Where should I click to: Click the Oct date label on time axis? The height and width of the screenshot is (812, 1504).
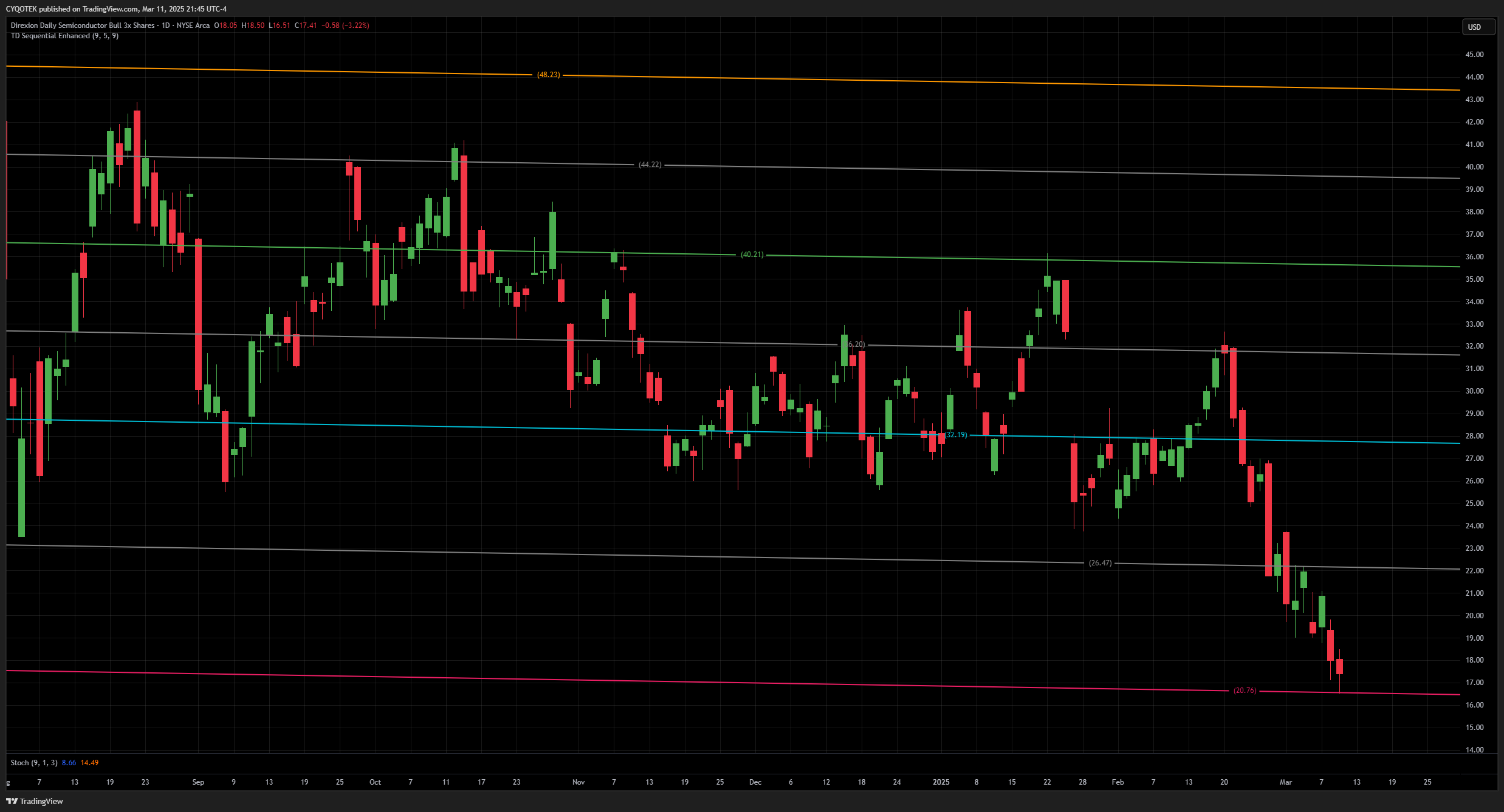(375, 782)
